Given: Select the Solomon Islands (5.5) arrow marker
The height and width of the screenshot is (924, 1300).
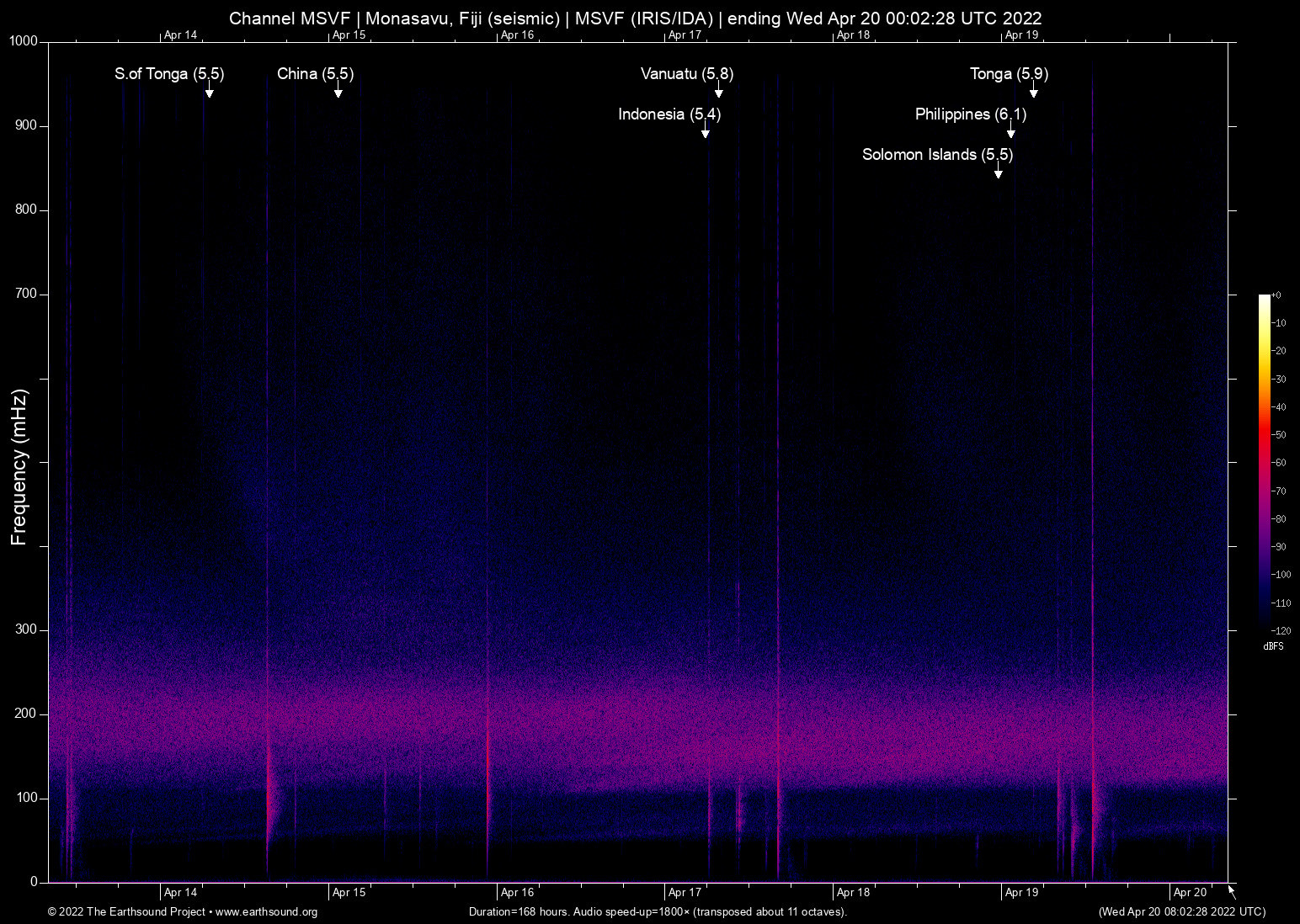Looking at the screenshot, I should click(998, 171).
